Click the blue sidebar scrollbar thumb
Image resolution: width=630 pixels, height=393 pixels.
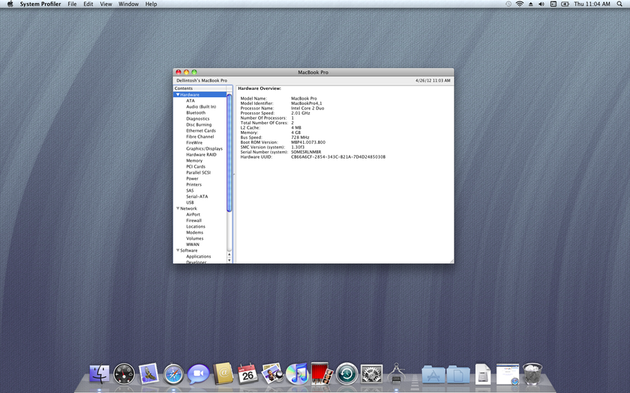tap(229, 153)
